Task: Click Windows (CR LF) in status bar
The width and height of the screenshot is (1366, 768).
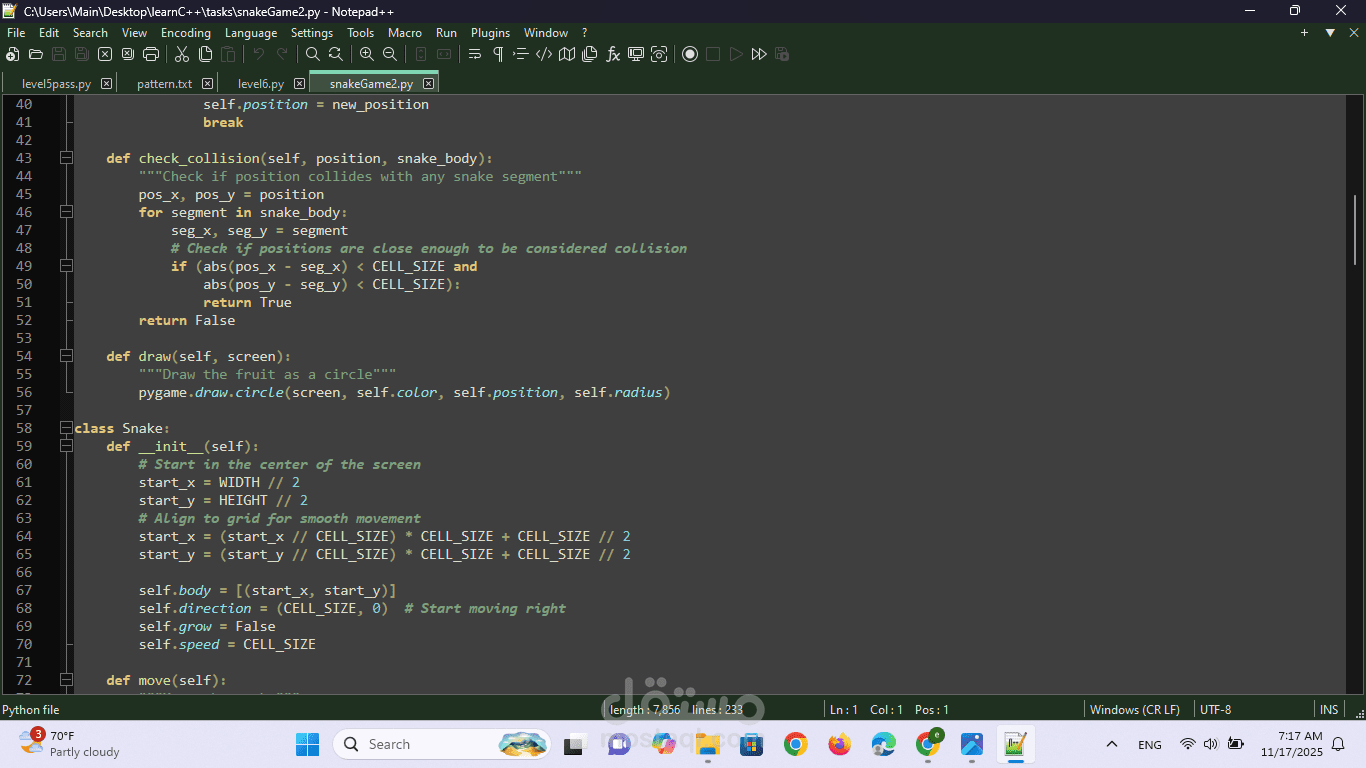Action: (1134, 709)
